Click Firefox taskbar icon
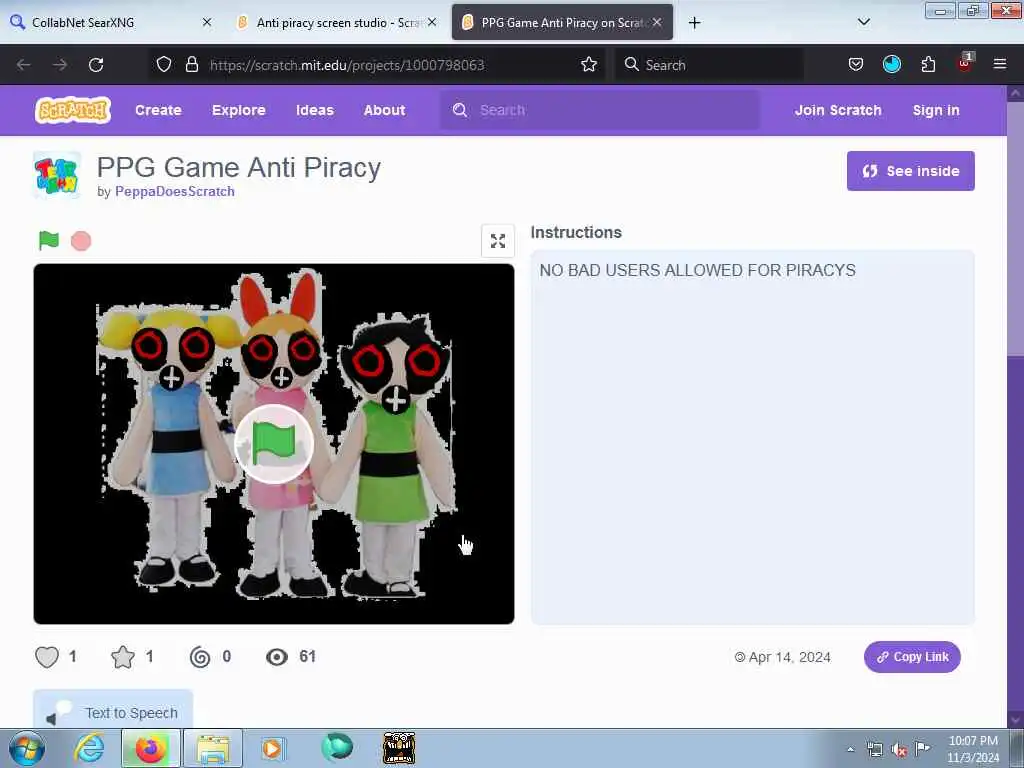The width and height of the screenshot is (1024, 768). [x=151, y=748]
